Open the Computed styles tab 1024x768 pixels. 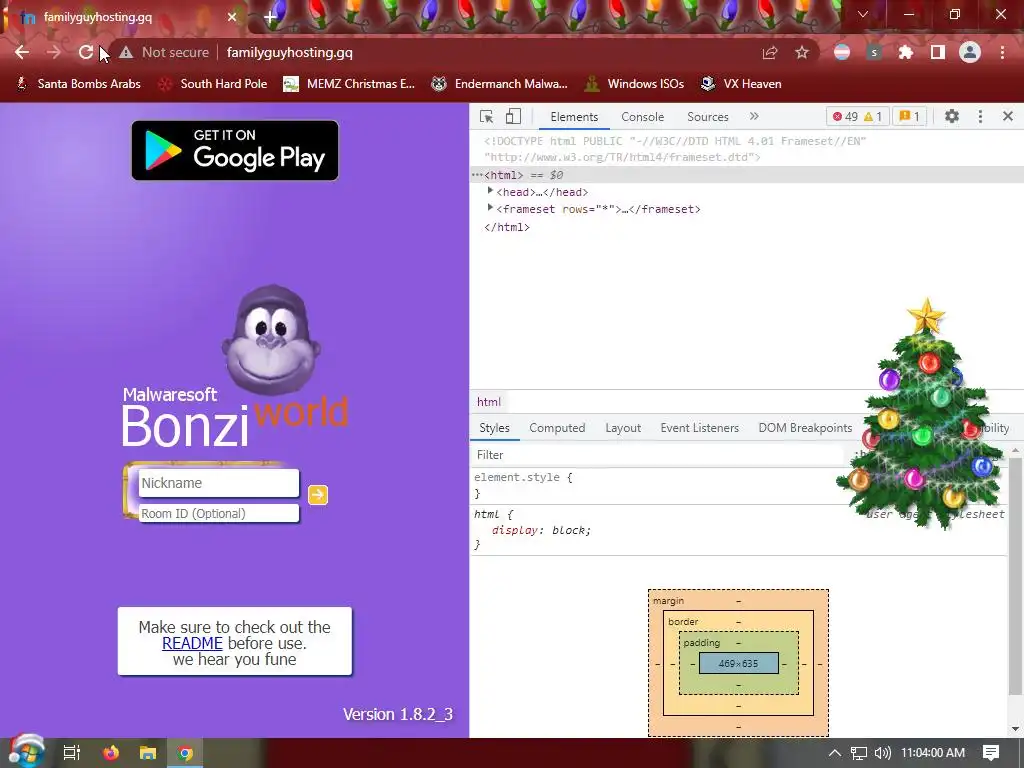click(x=557, y=428)
